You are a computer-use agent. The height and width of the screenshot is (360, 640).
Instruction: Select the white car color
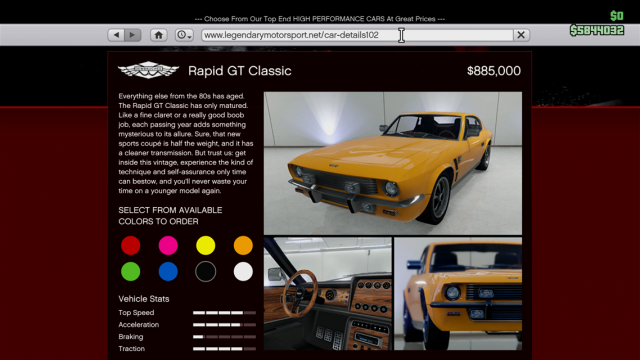click(243, 271)
